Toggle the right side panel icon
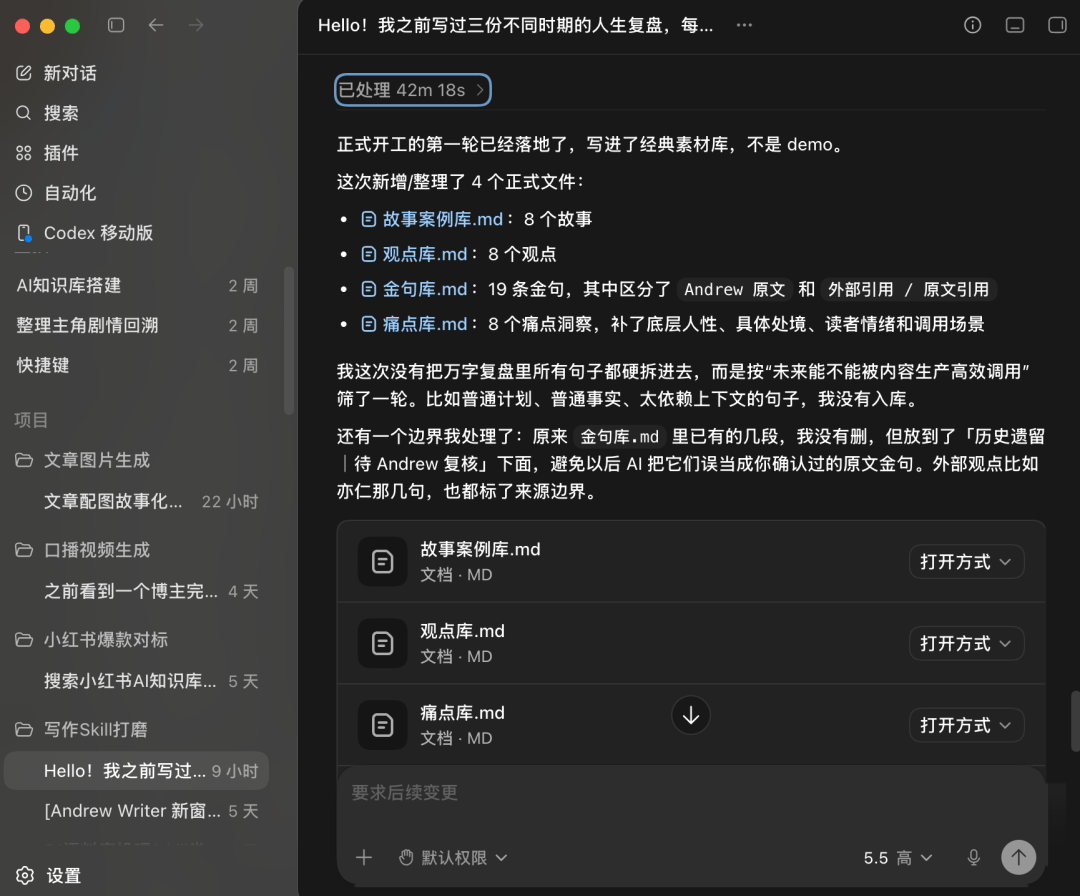Viewport: 1080px width, 896px height. coord(1057,25)
